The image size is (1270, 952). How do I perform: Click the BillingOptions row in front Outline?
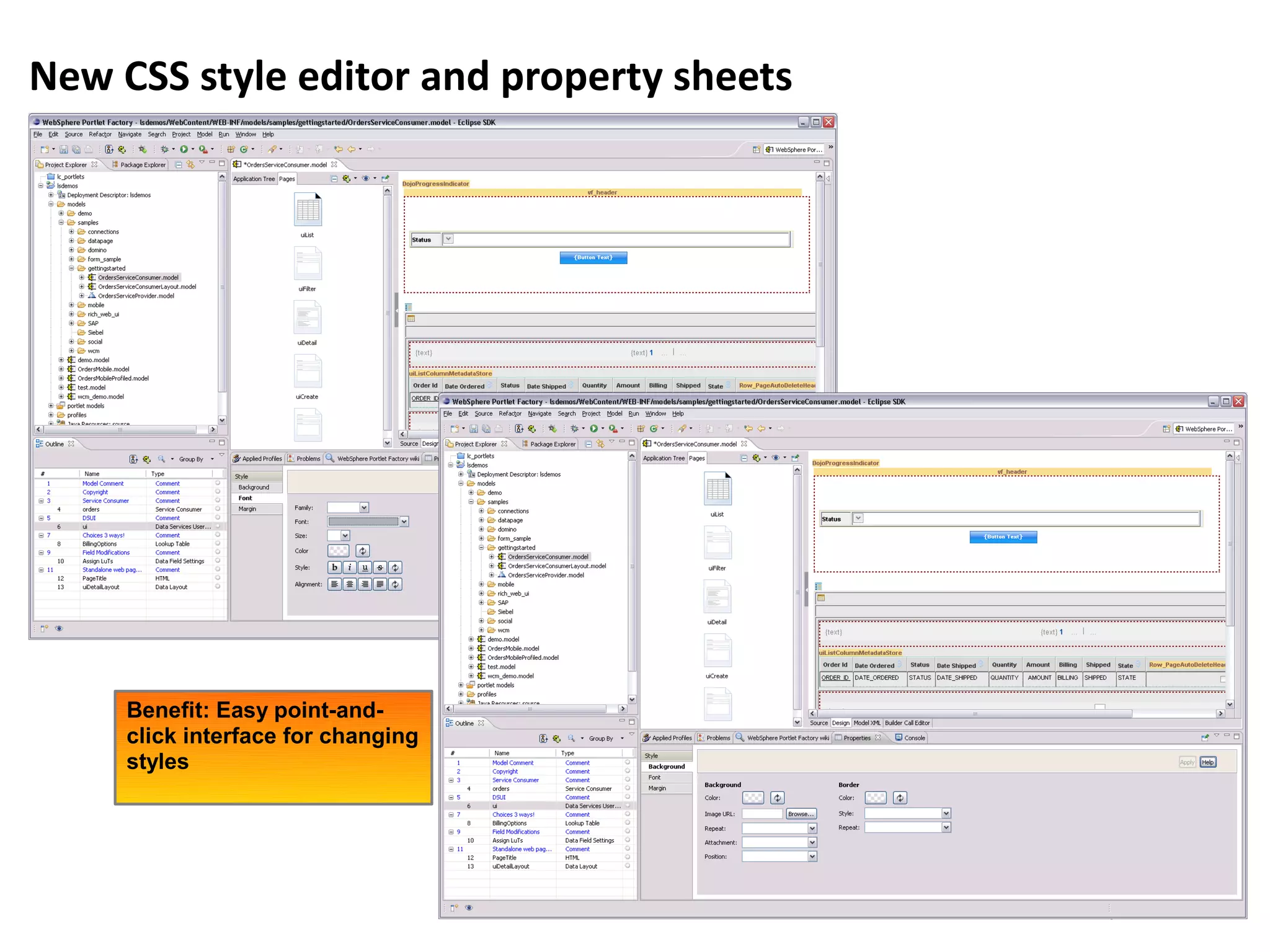coord(541,824)
